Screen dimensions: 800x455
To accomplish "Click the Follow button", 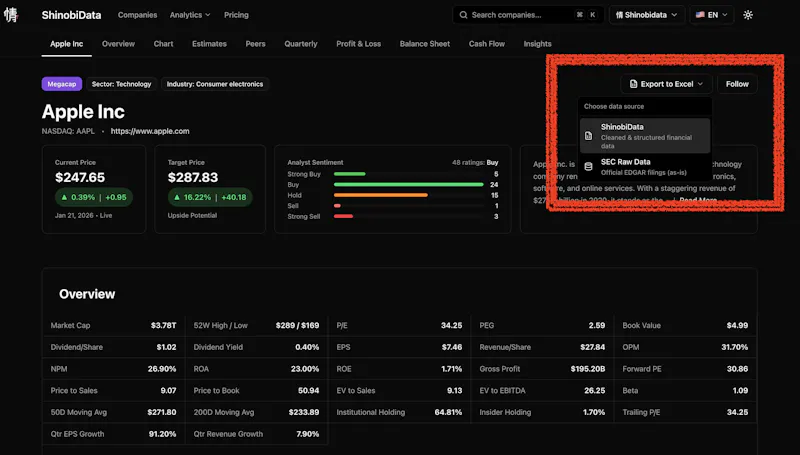I will coord(737,84).
